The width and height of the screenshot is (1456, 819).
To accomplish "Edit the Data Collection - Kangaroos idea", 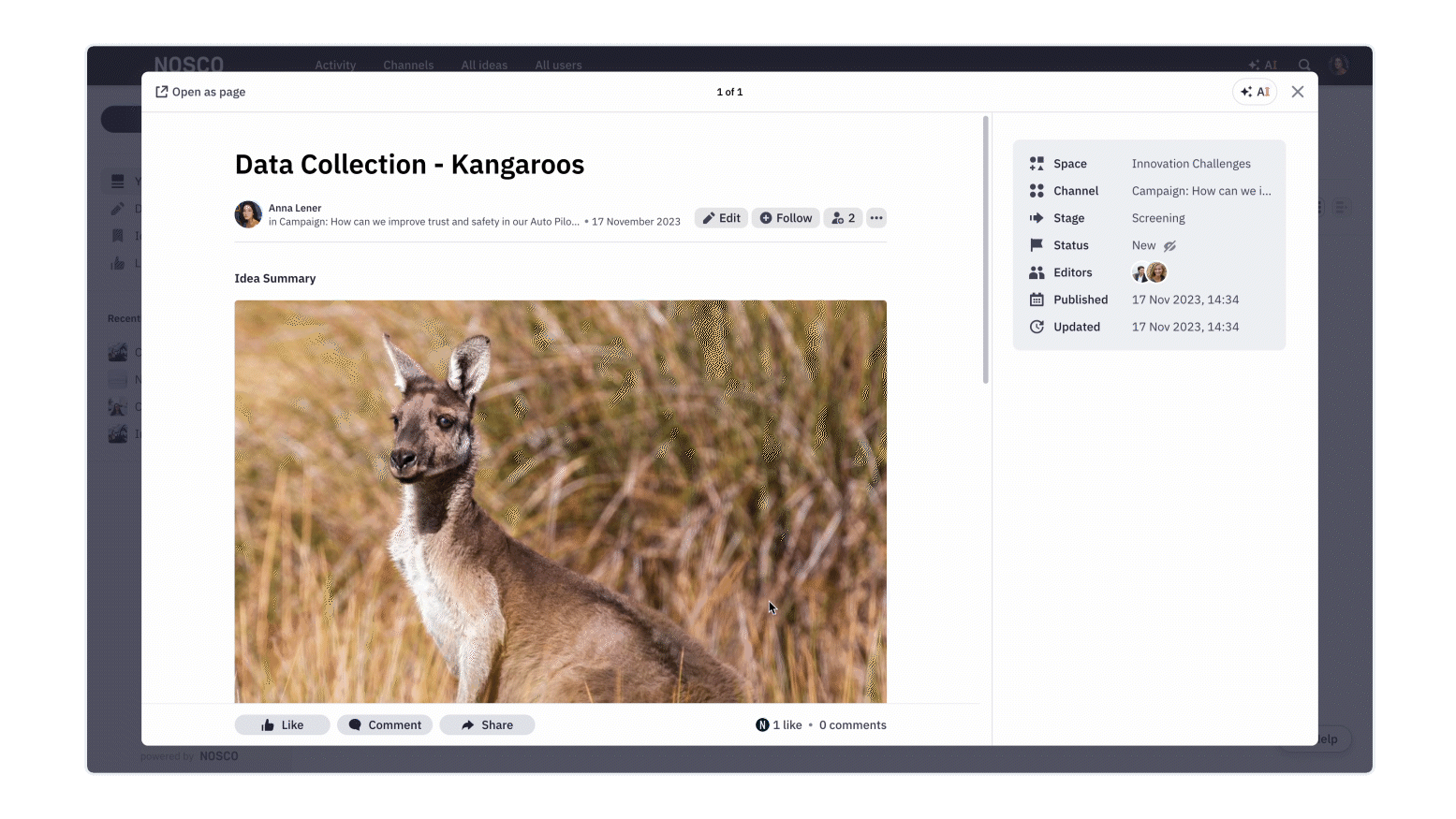I will 721,218.
